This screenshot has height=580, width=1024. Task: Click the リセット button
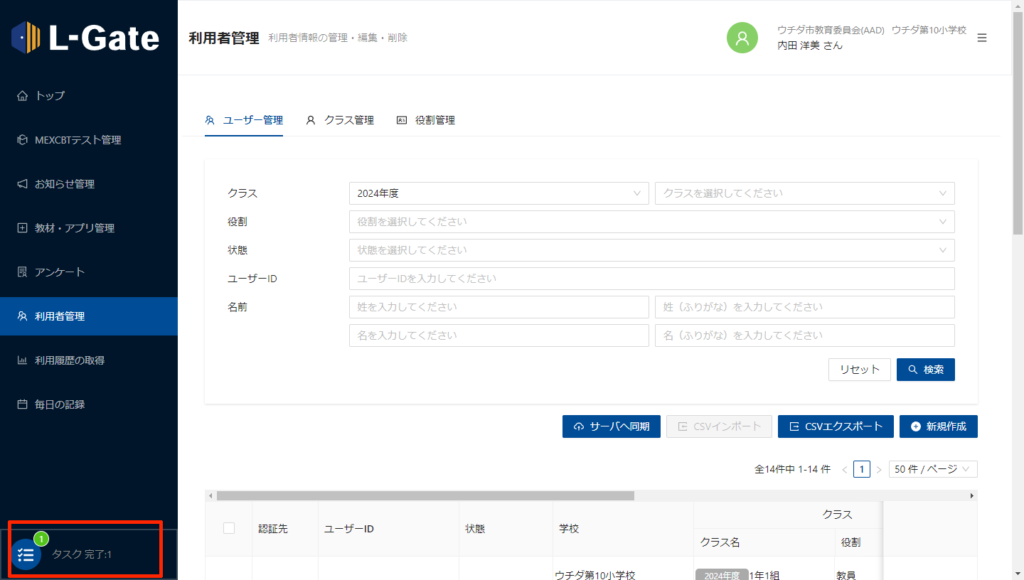859,369
